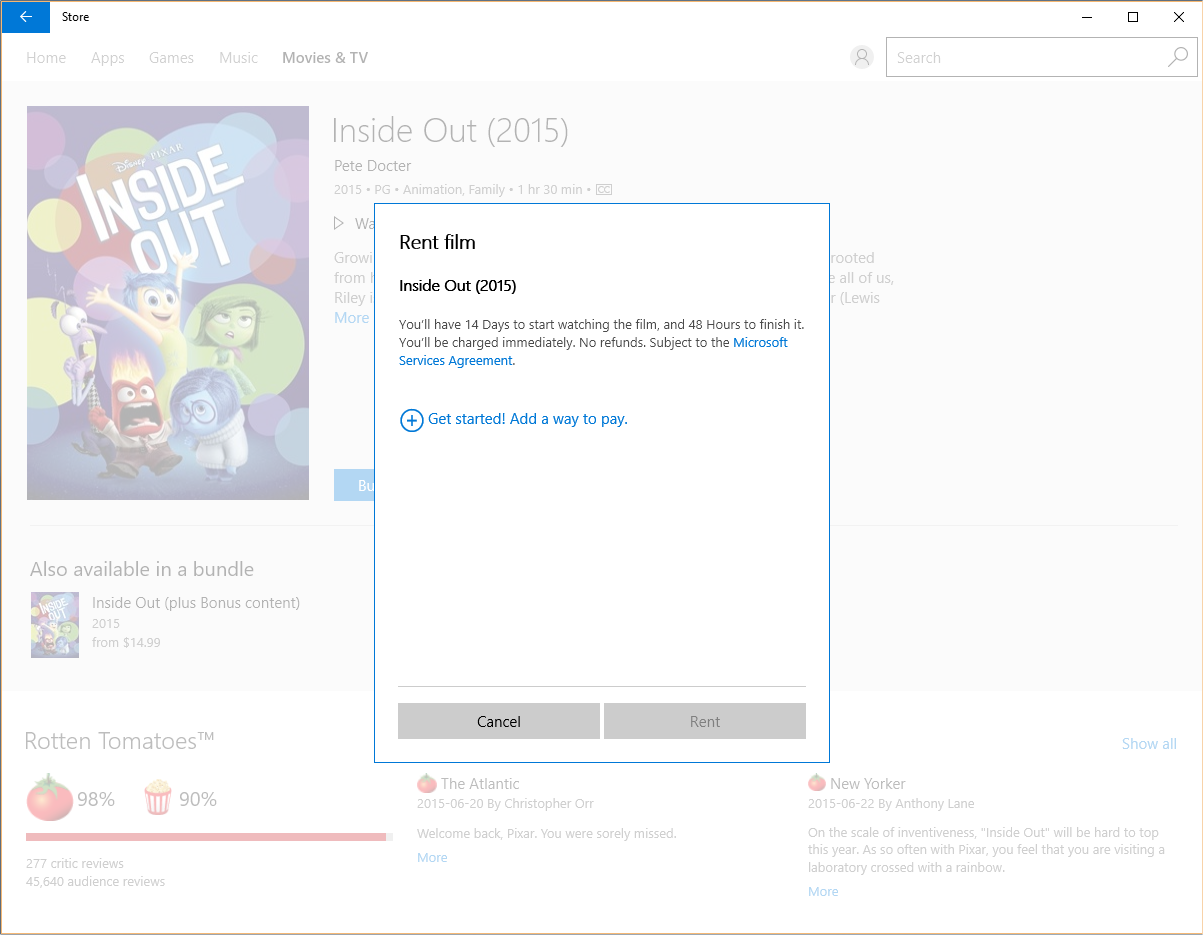Viewport: 1203px width, 935px height.
Task: Minimize the Store window
Action: coord(1087,17)
